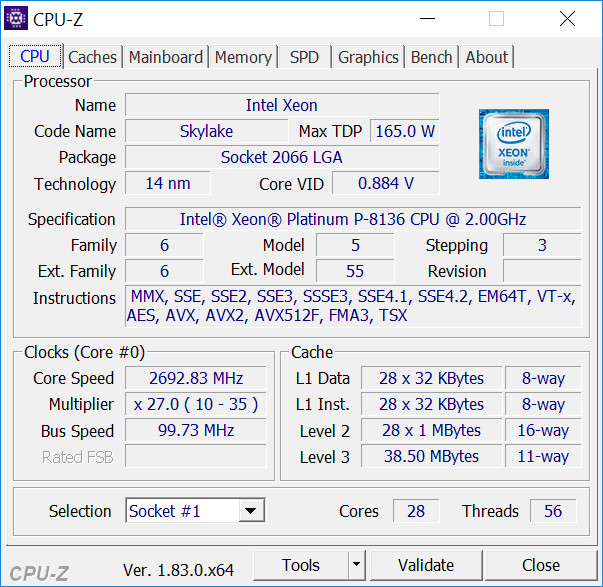Click the empty Rated FSB field
This screenshot has width=603, height=587.
click(x=196, y=456)
